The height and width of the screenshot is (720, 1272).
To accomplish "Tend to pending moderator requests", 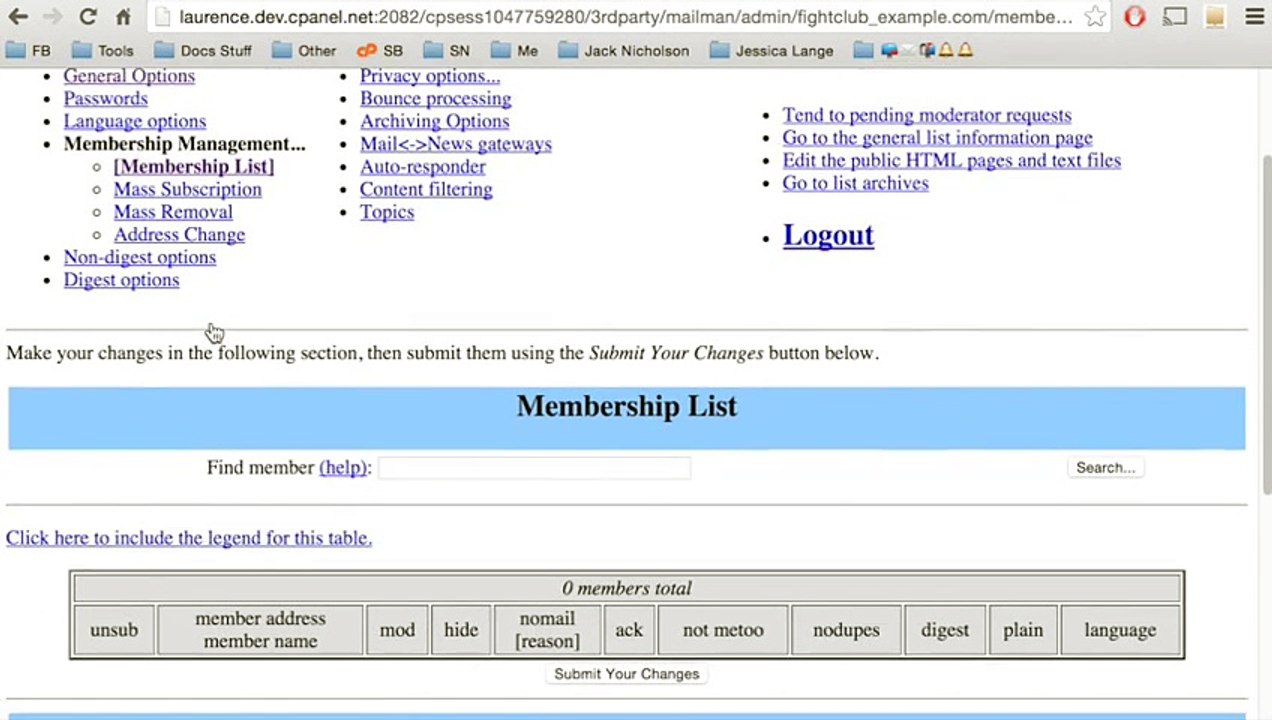I will click(927, 115).
